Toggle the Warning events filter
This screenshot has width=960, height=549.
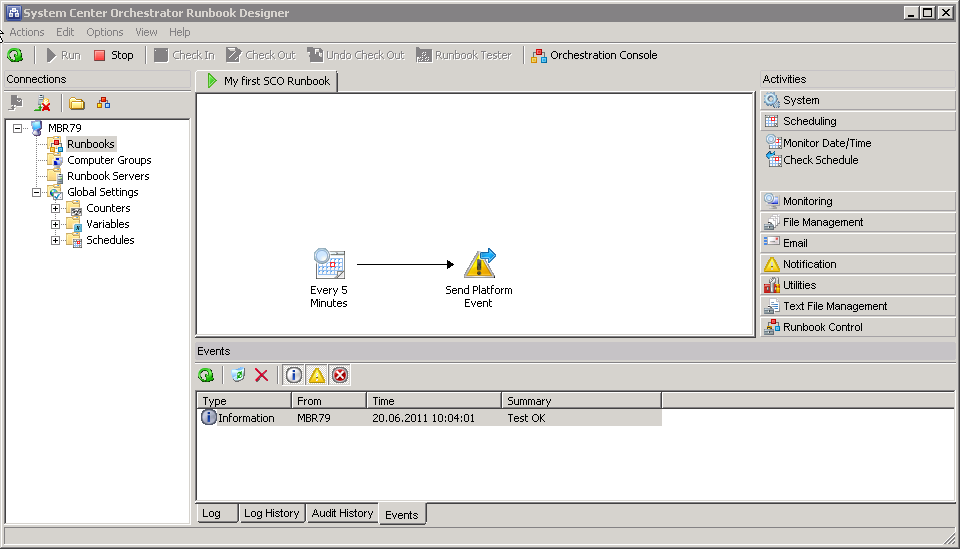point(316,375)
